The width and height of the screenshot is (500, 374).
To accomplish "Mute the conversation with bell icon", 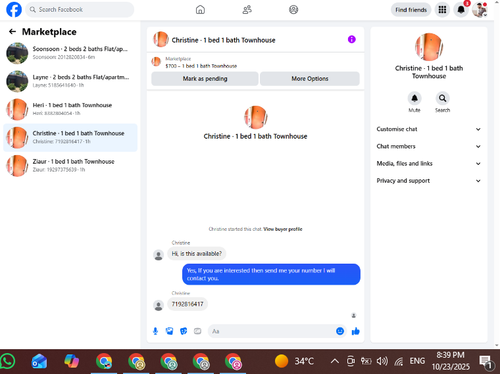I will tap(414, 99).
